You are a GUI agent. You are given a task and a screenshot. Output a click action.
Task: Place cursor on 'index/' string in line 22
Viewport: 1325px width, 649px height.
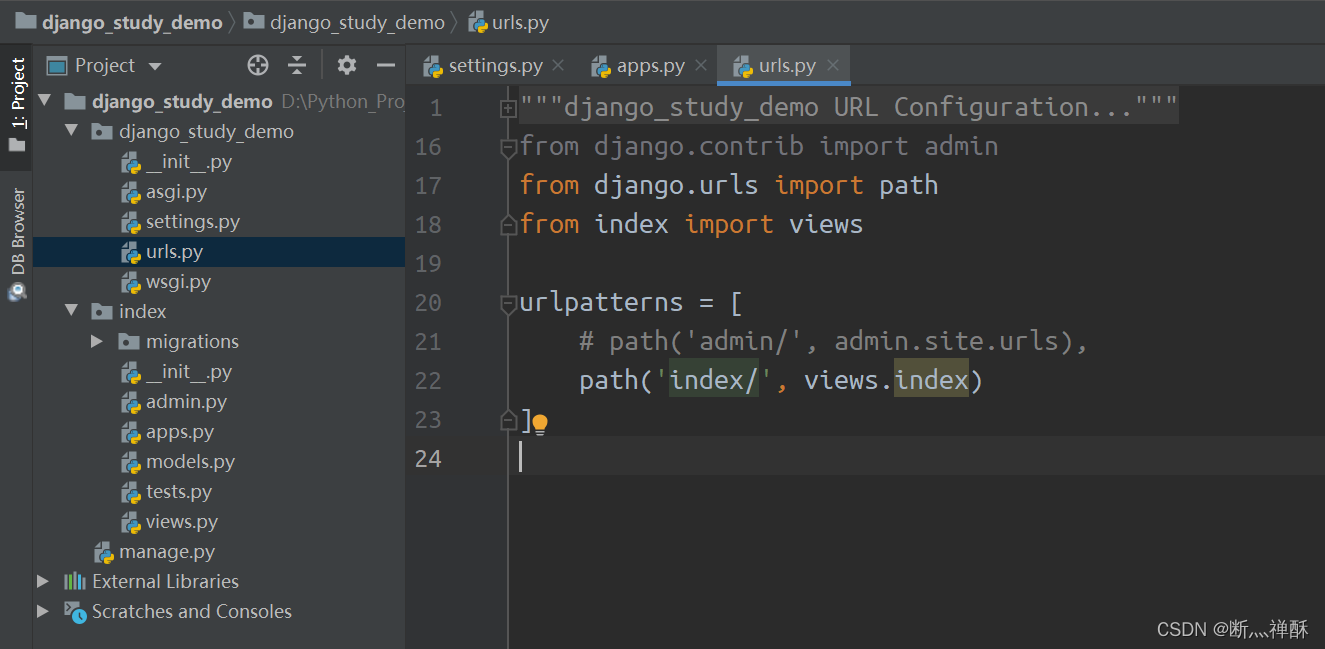click(x=714, y=380)
